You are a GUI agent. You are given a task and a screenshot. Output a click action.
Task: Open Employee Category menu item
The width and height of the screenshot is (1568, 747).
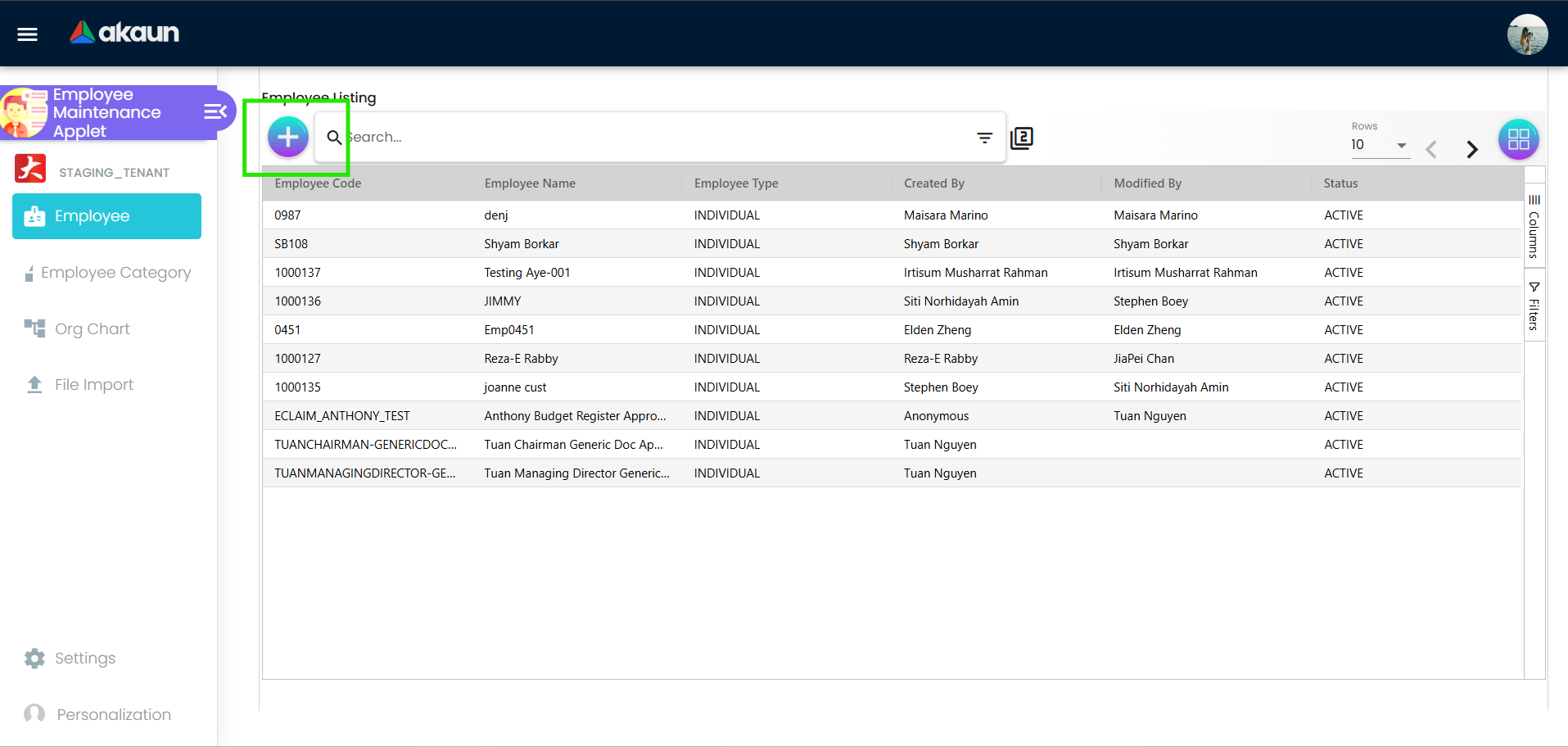click(115, 273)
